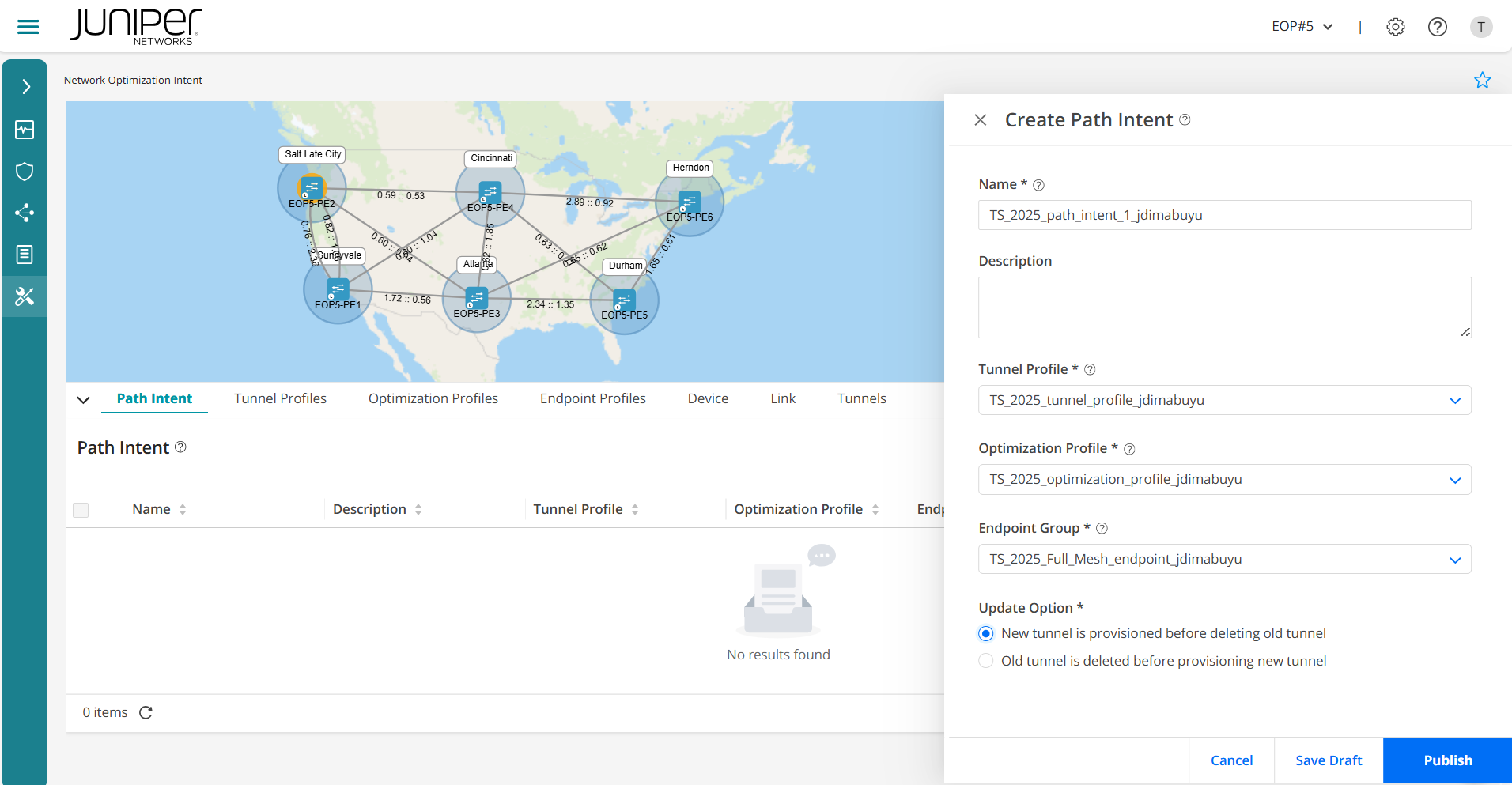
Task: Expand the left sidebar with arrow icon
Action: pyautogui.click(x=25, y=87)
